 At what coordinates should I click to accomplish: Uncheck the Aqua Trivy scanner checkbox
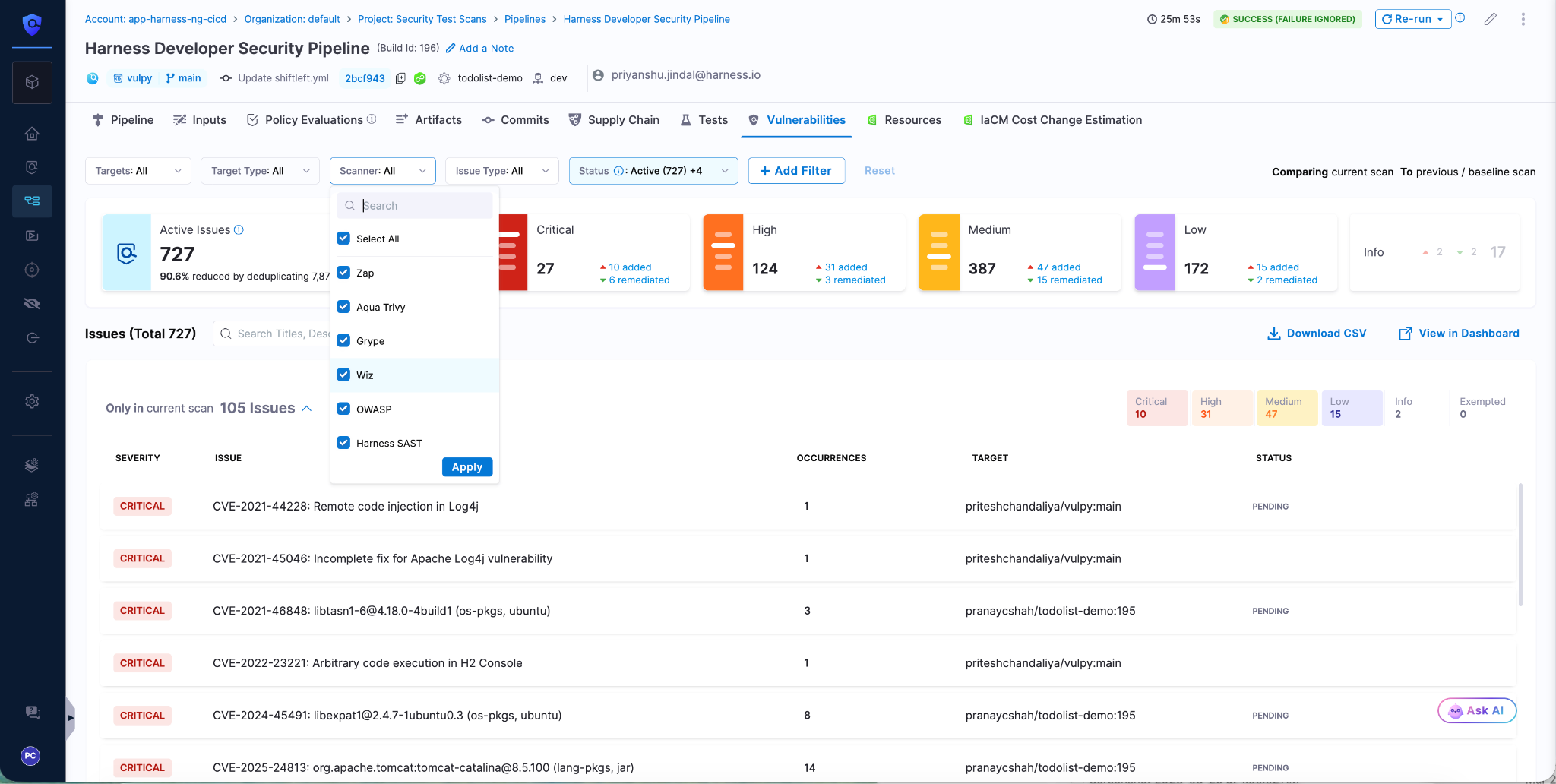[x=343, y=307]
